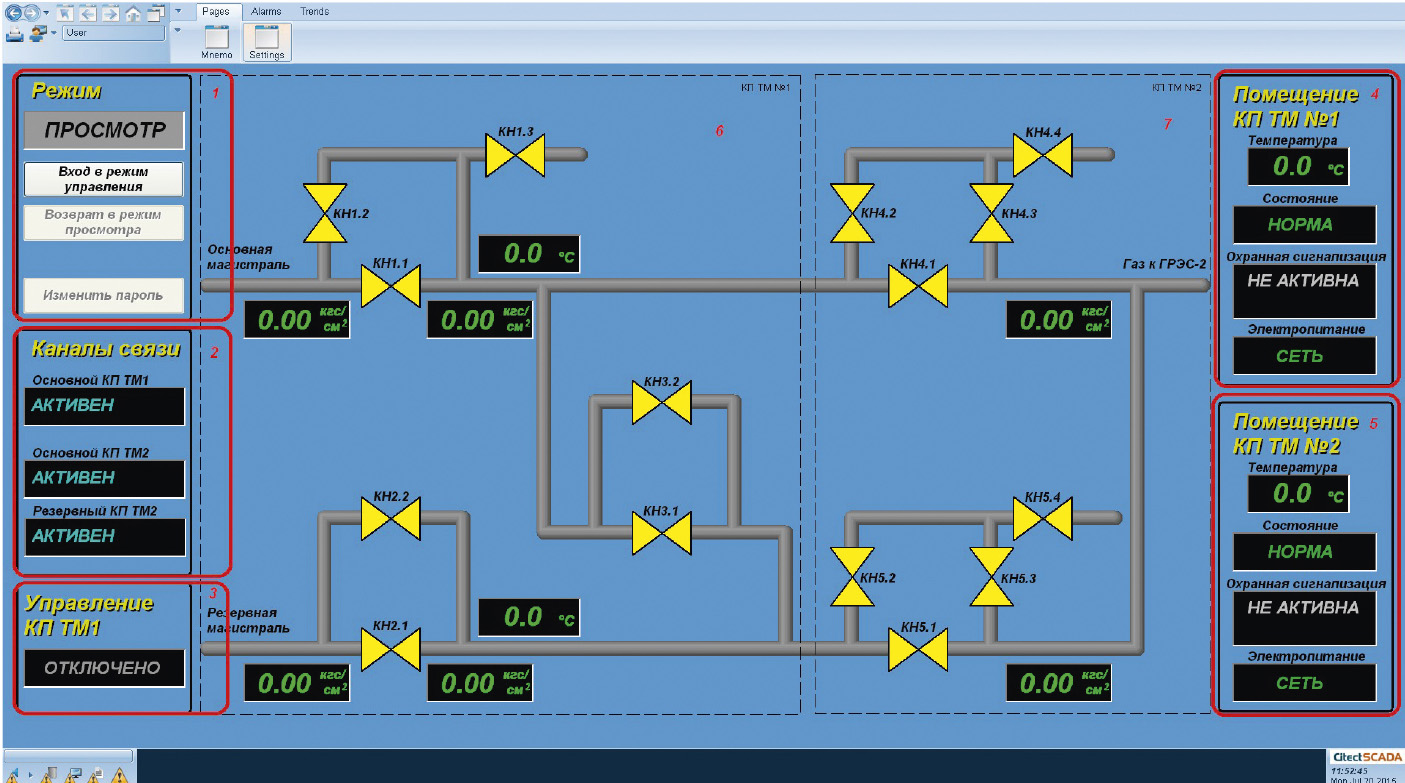Click the 'ОТКЛЮЧЕНО' control status box
Screen dimensions: 1405x783
click(105, 668)
